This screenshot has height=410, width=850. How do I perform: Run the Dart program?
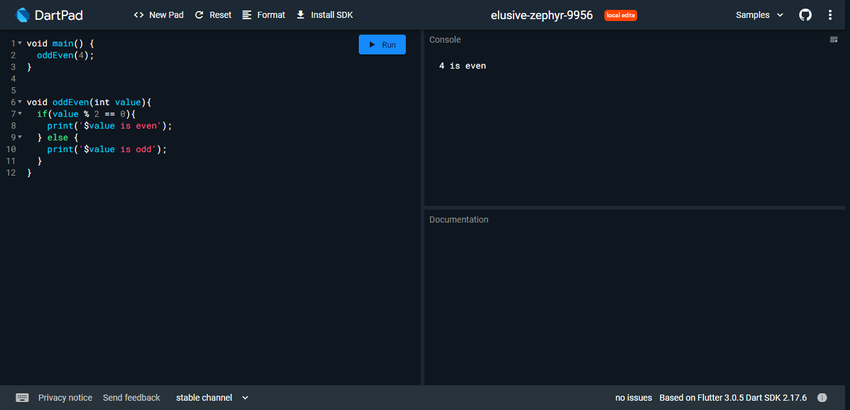pyautogui.click(x=382, y=44)
